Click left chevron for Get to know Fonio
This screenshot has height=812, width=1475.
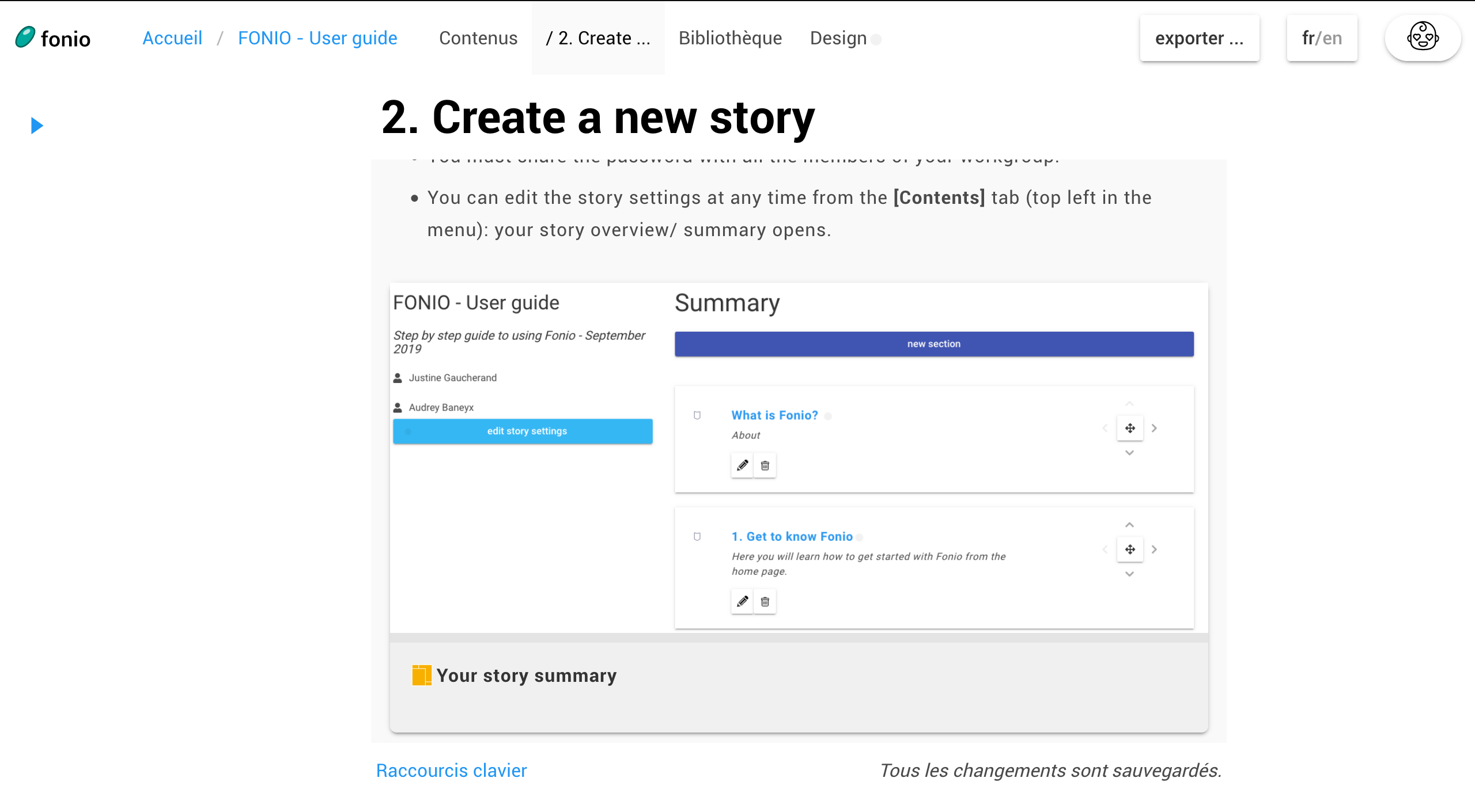click(1105, 549)
